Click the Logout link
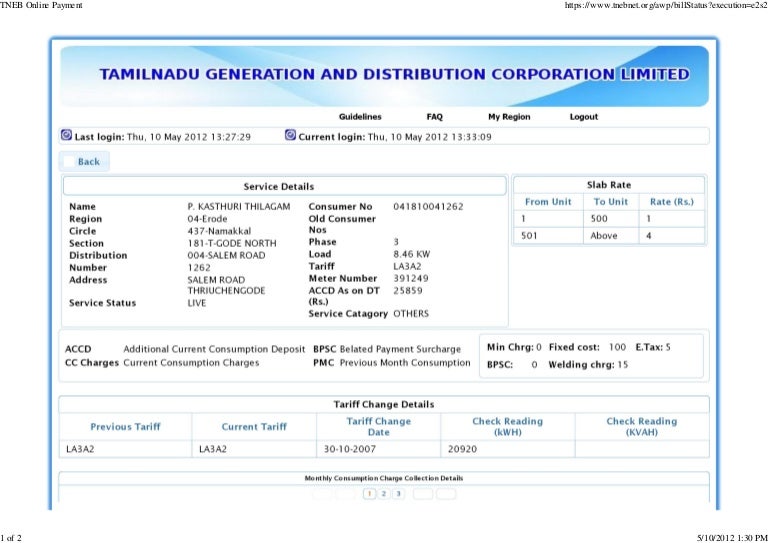 [x=584, y=117]
